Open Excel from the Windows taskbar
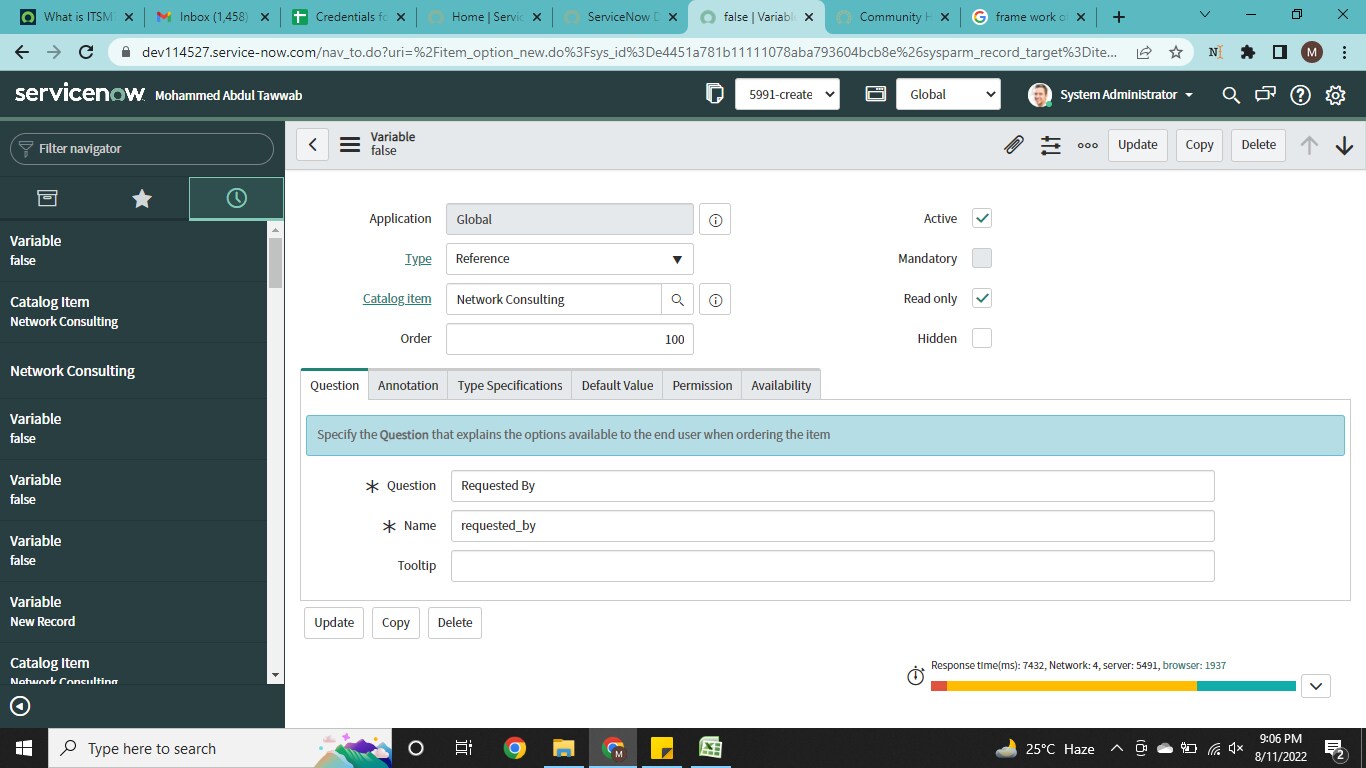The width and height of the screenshot is (1366, 768). 711,748
